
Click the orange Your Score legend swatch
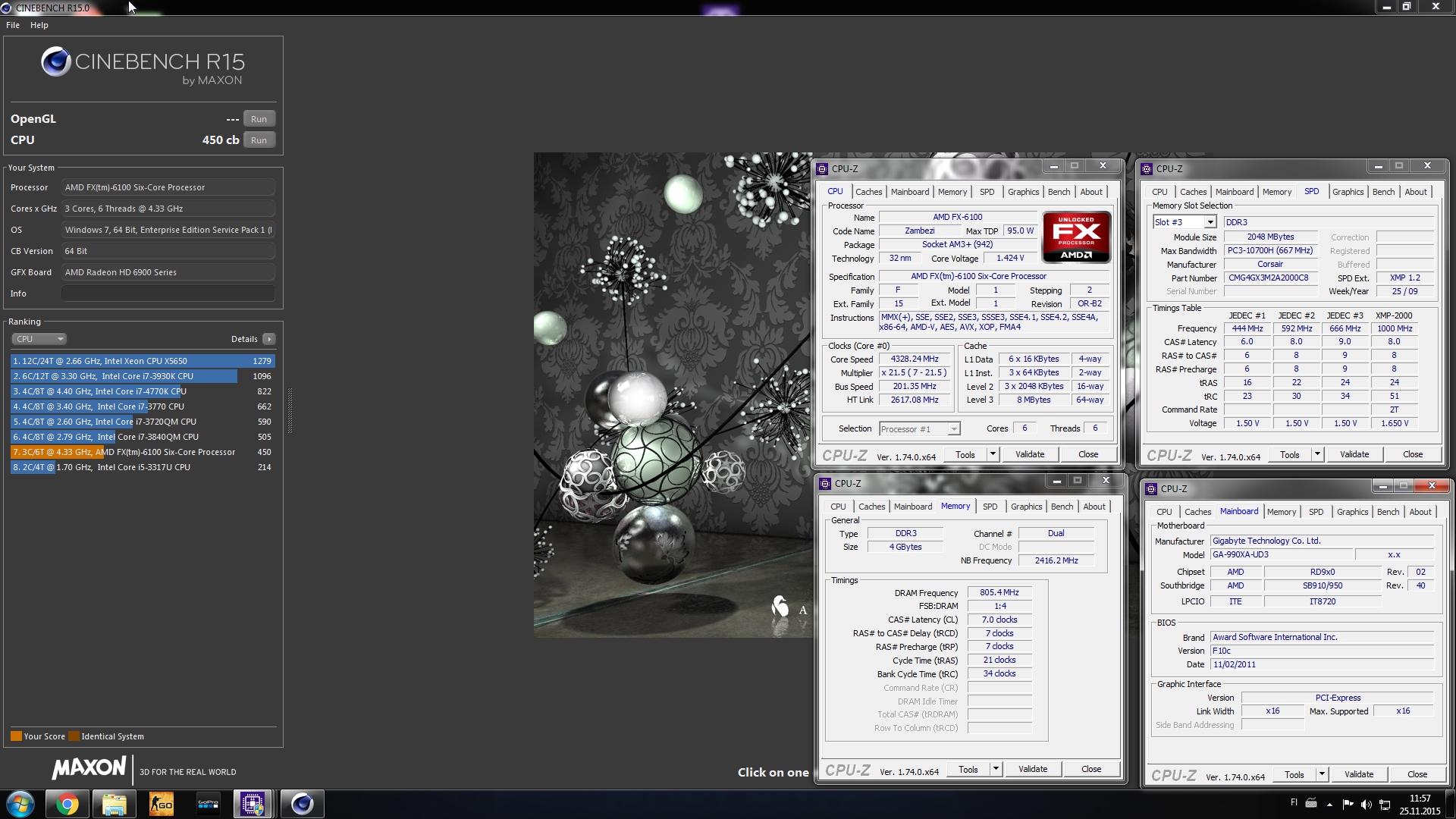tap(16, 736)
